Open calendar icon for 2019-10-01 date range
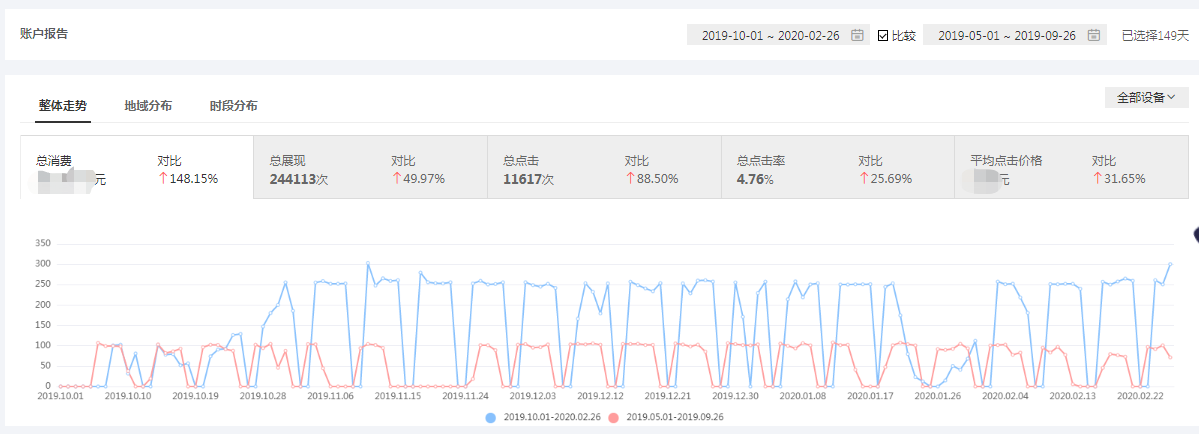Image resolution: width=1199 pixels, height=434 pixels. click(857, 35)
